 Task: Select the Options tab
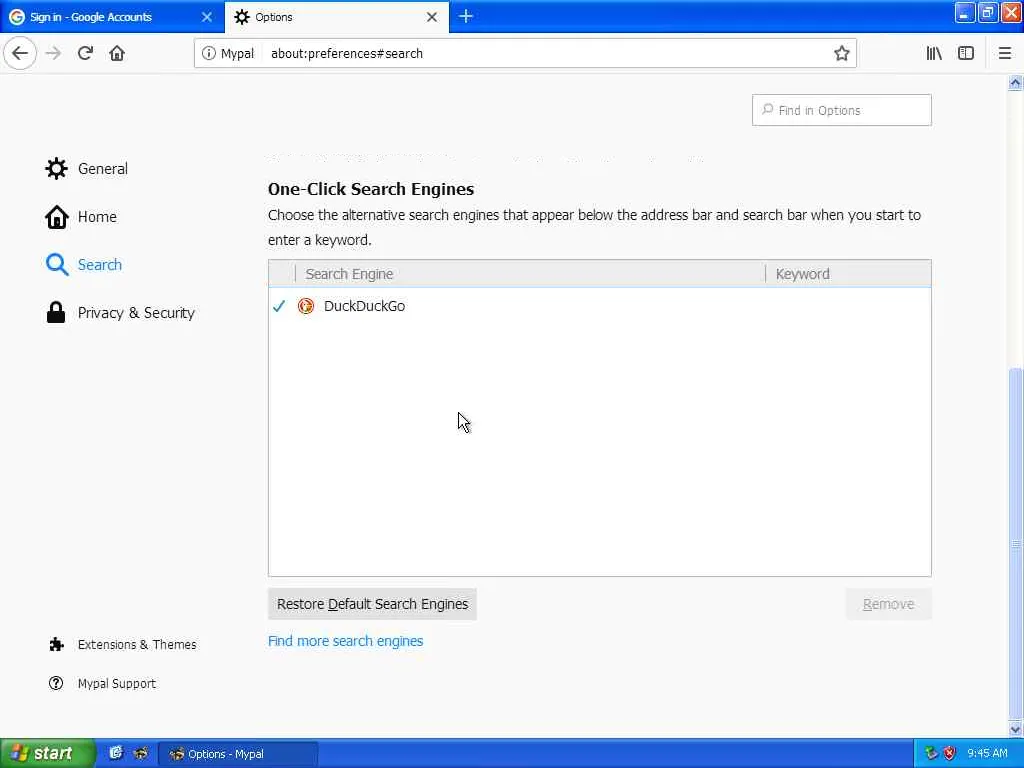336,17
